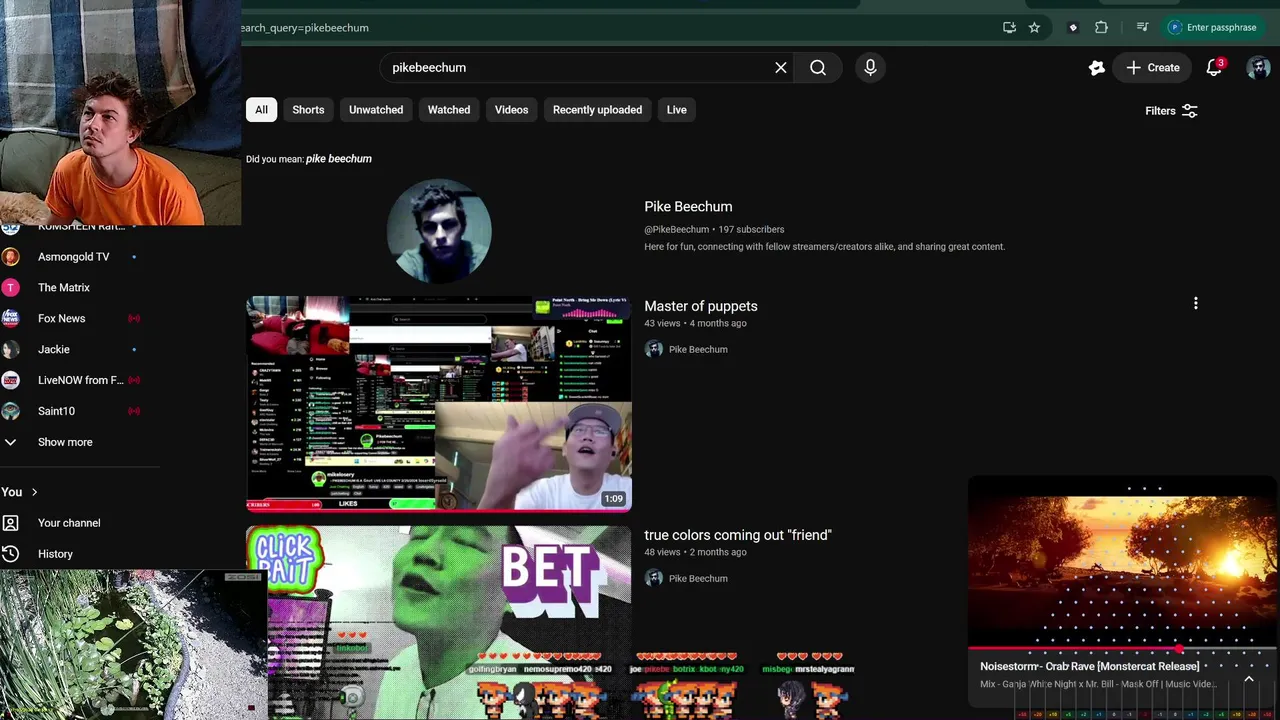Select the Live filter chip
This screenshot has width=1280, height=720.
677,110
